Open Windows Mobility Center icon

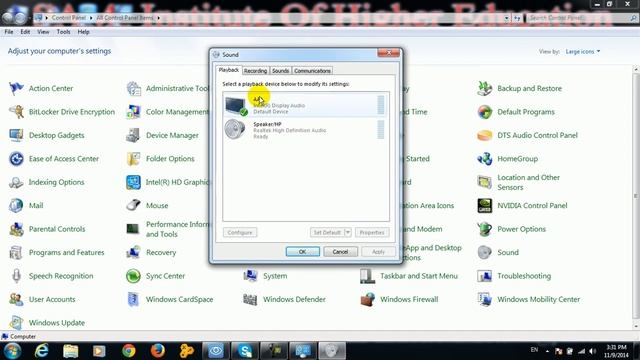485,299
